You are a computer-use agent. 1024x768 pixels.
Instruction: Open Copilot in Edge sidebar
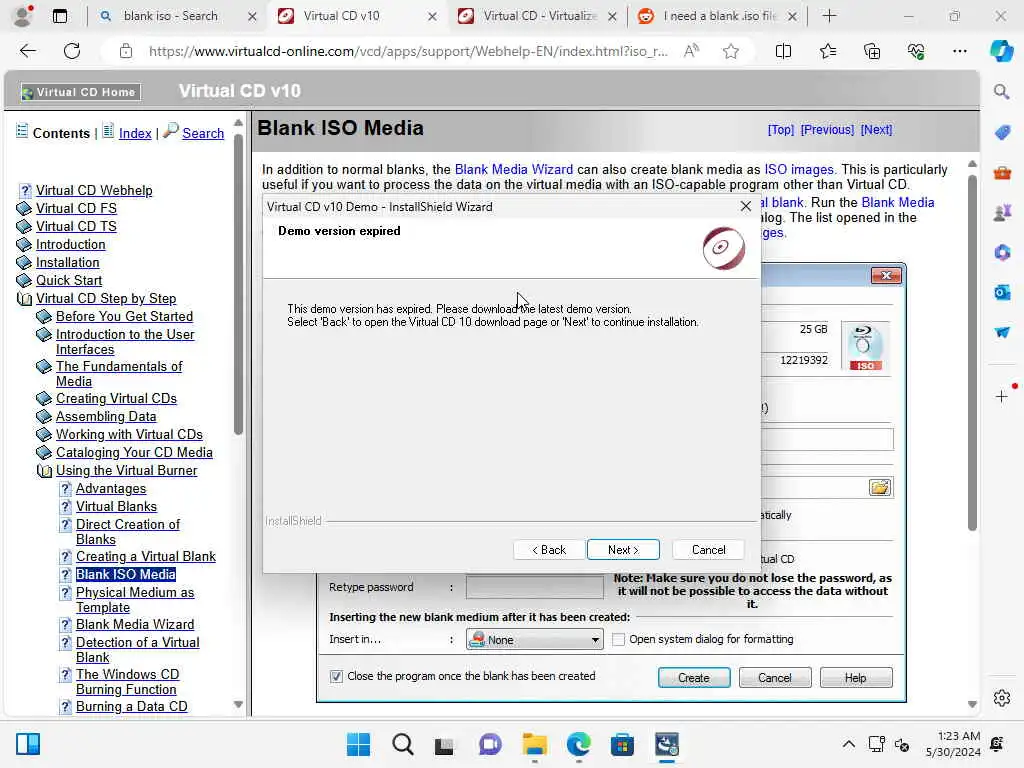1001,51
